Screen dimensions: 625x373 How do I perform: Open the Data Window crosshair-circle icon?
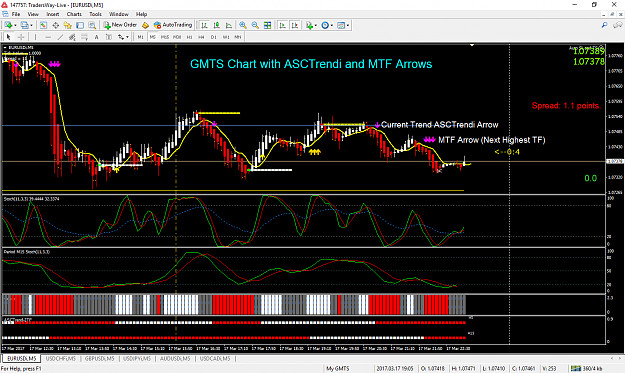tap(55, 25)
